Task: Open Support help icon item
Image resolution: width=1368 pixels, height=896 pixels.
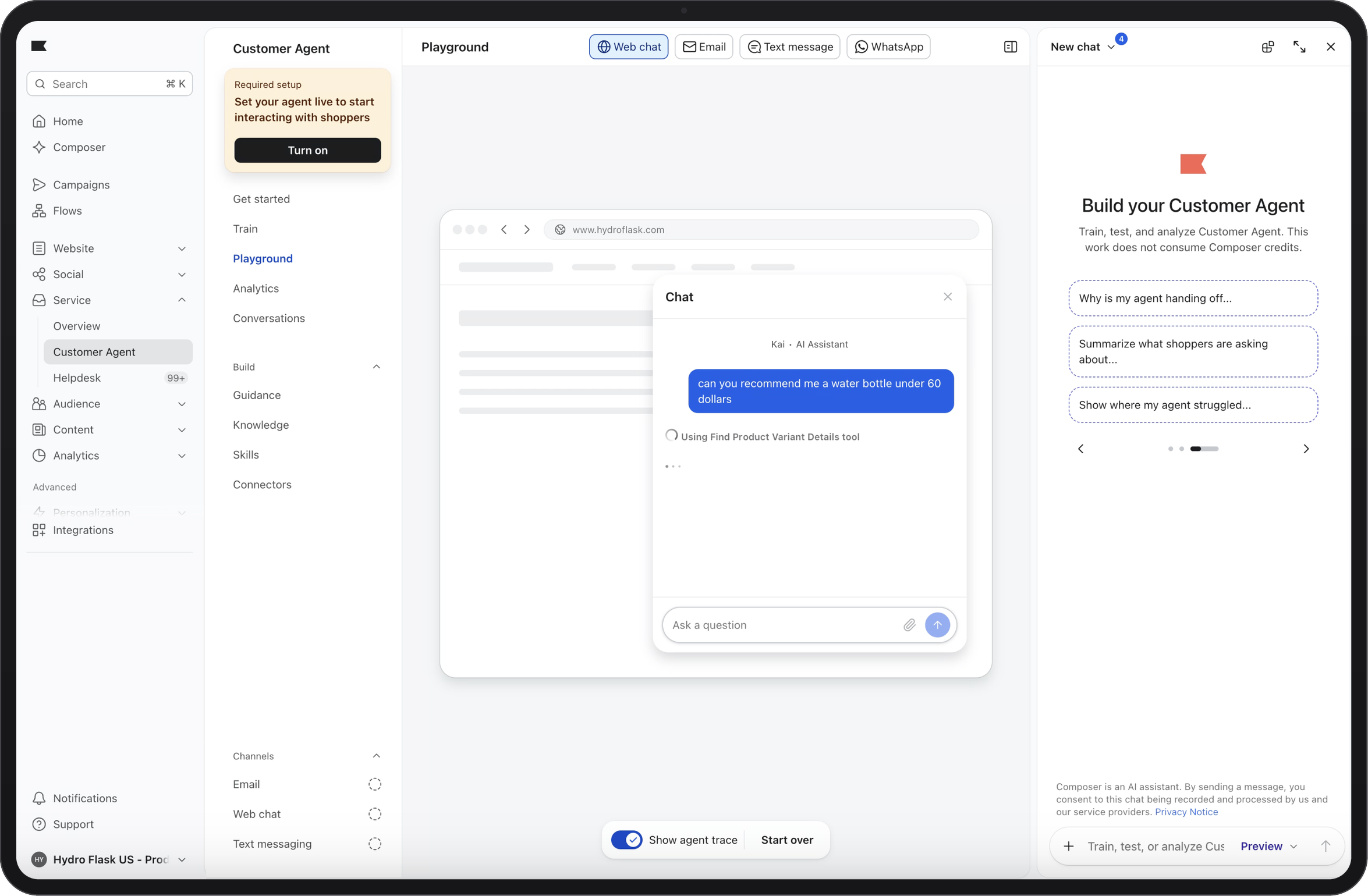Action: (x=62, y=824)
